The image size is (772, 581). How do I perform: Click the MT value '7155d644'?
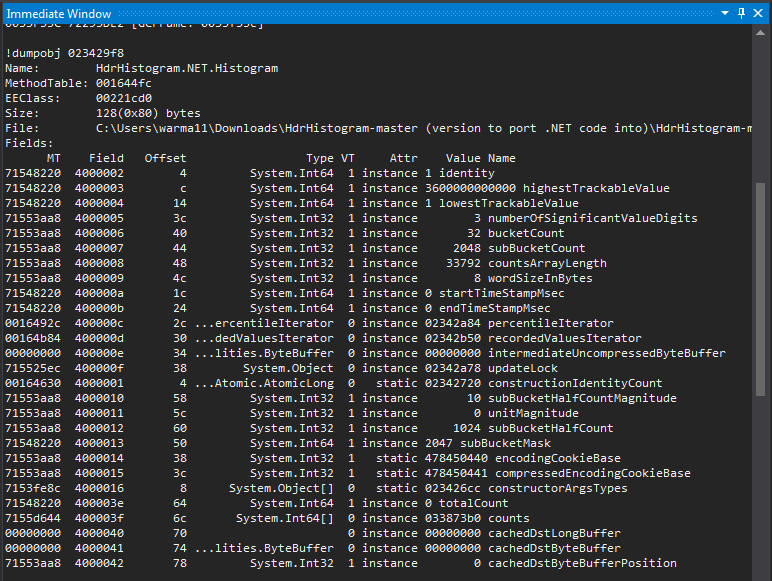pyautogui.click(x=33, y=519)
